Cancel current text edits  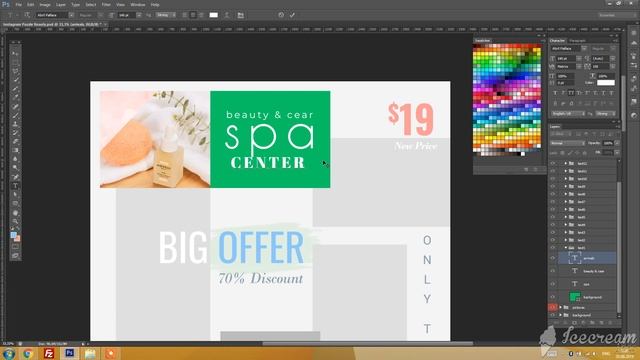pos(281,15)
